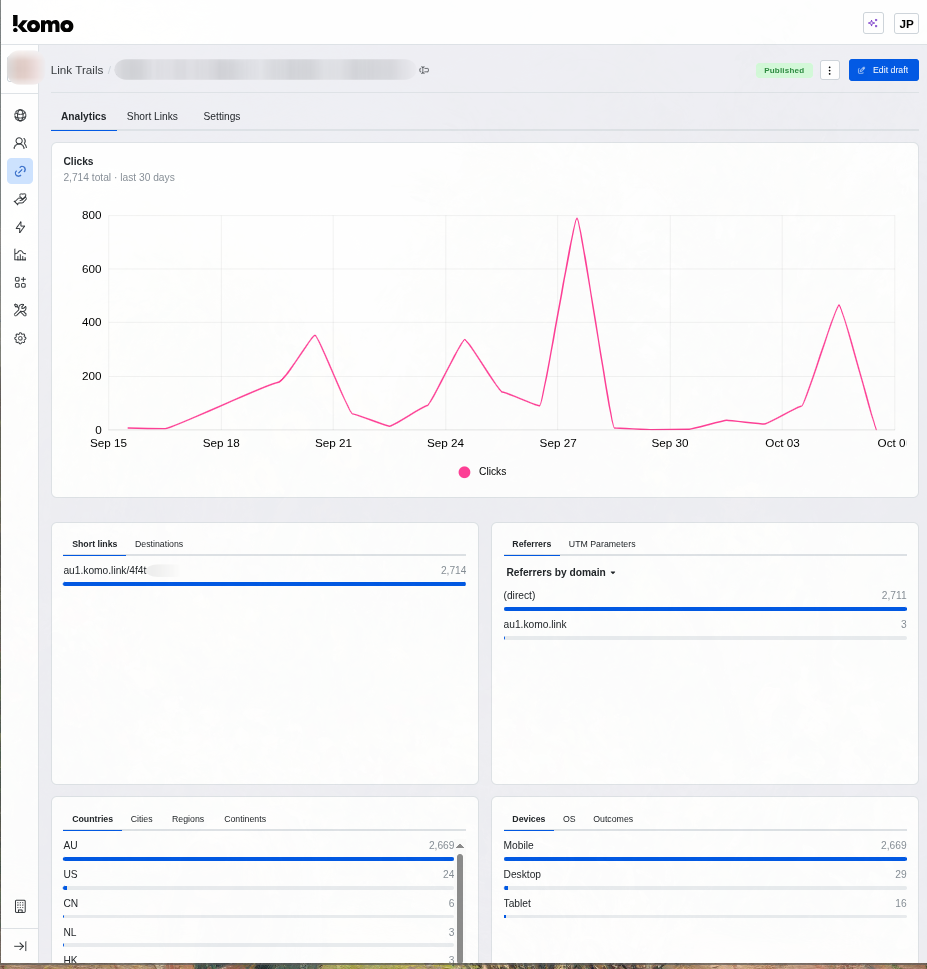
Task: Select the Countries sub-tab
Action: (x=92, y=819)
